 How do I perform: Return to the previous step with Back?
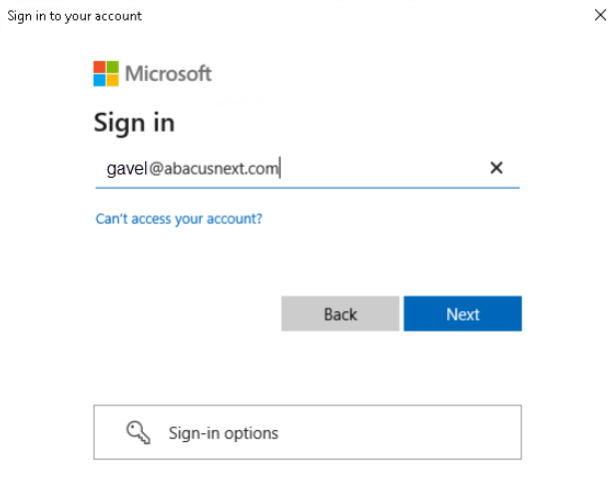340,314
